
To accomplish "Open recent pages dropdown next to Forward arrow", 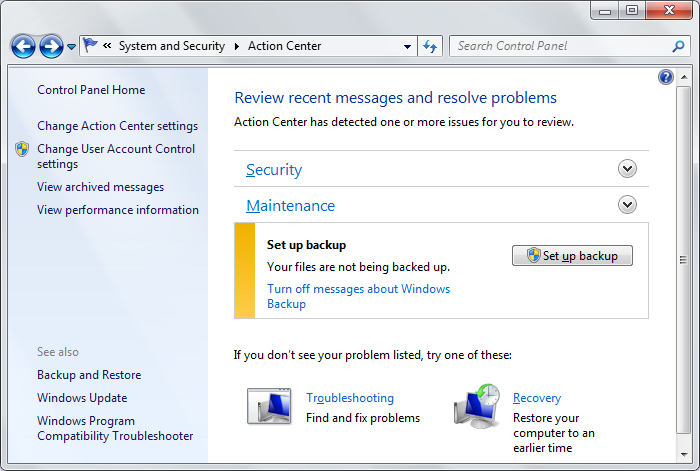I will click(x=71, y=46).
